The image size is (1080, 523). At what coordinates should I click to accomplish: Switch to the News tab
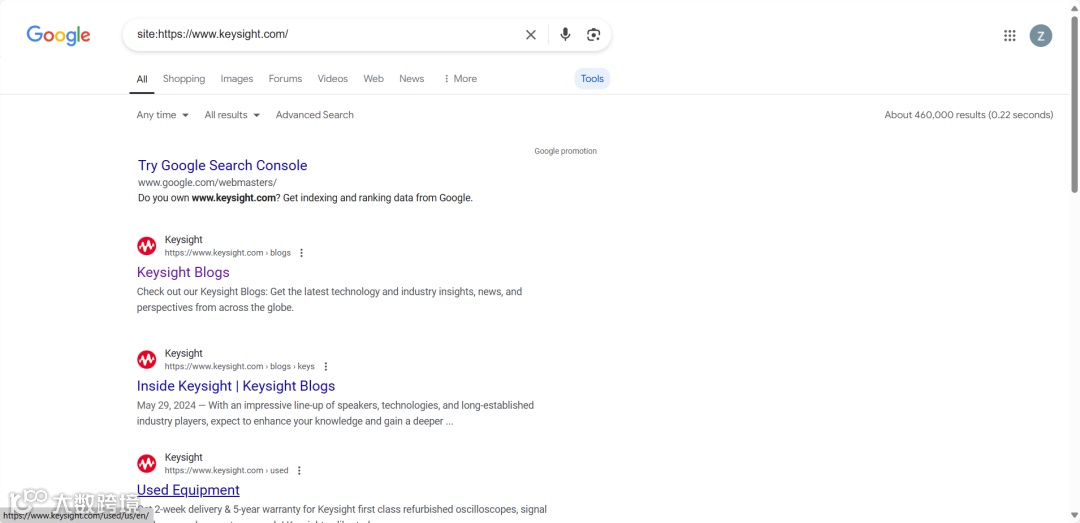[x=412, y=79]
